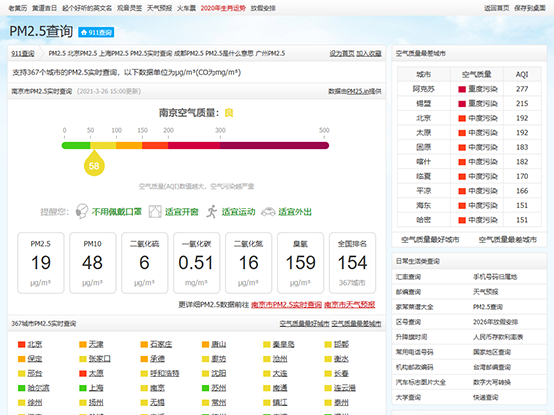Click the 设为首页 link
The image size is (554, 415).
tap(342, 54)
